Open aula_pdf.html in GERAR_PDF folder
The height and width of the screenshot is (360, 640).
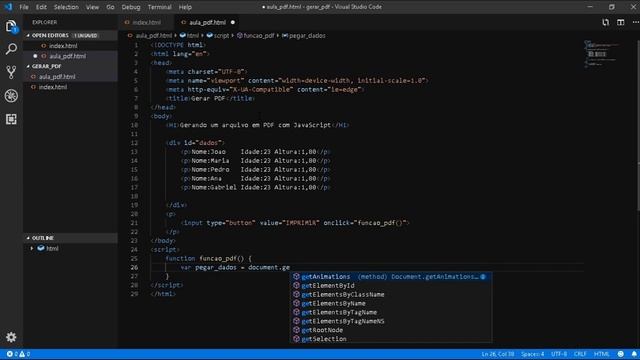coord(70,77)
